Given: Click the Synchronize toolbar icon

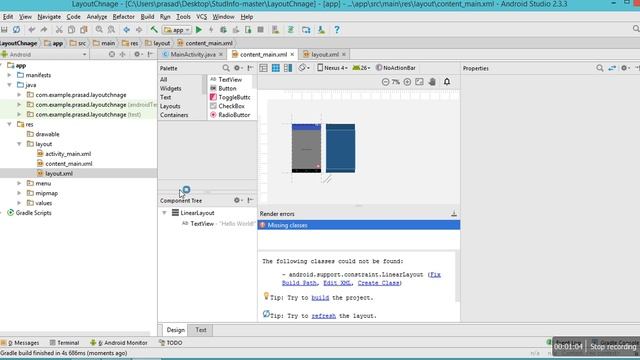Looking at the screenshot, I should 16,30.
